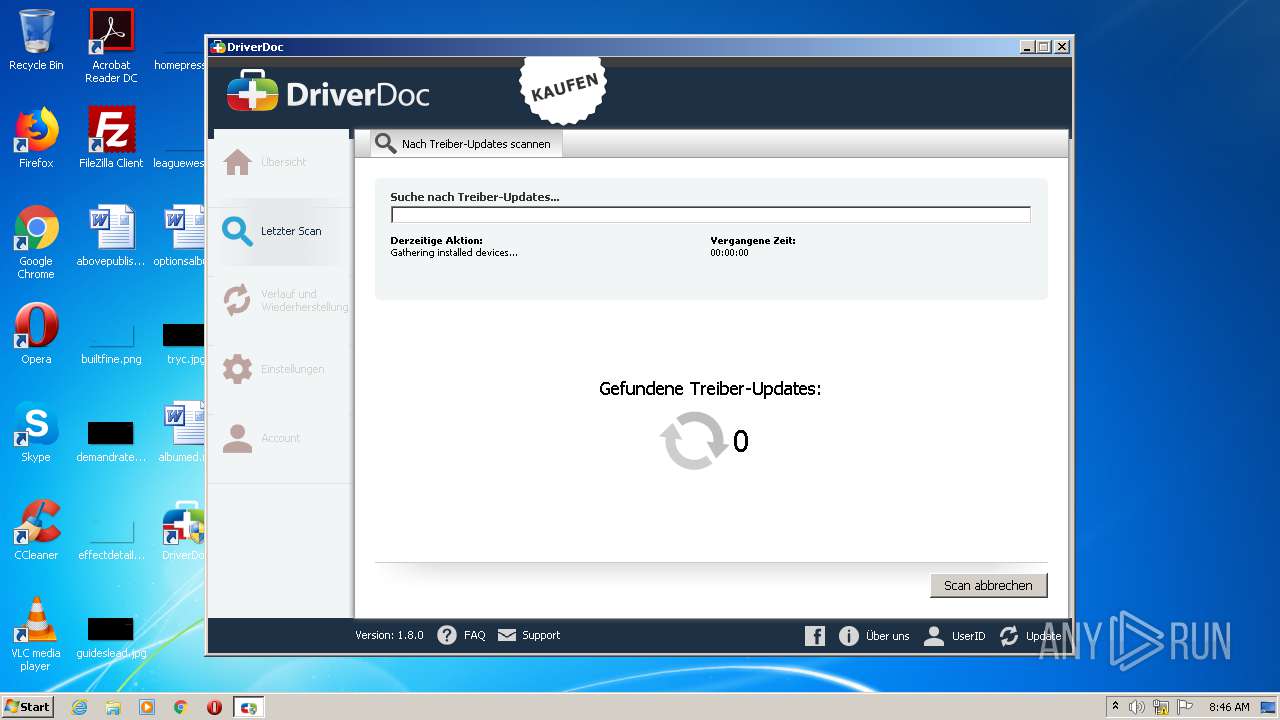Open Windows Explorer folder in taskbar

pos(113,707)
